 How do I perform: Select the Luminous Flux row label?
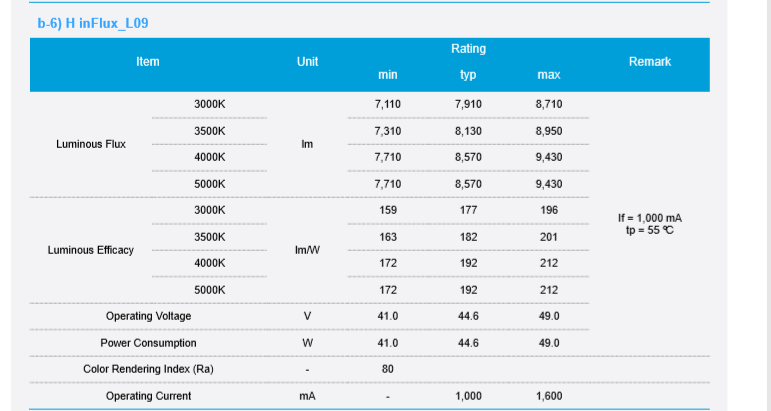pyautogui.click(x=91, y=144)
